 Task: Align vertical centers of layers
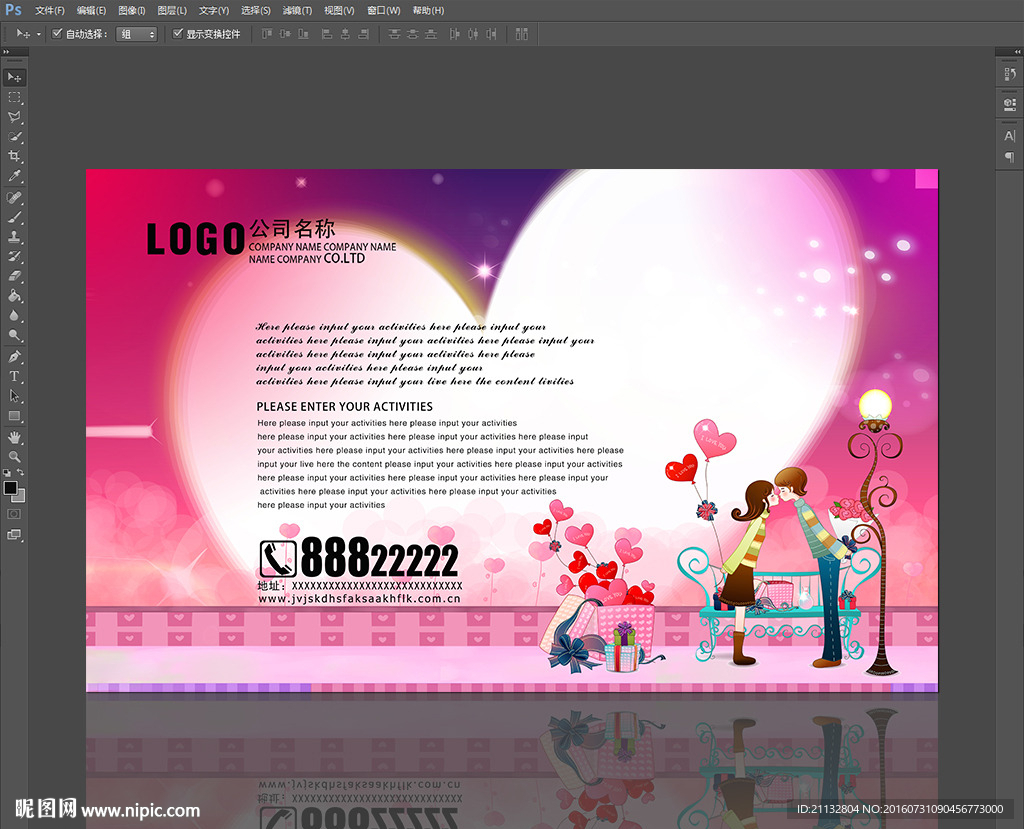(285, 33)
